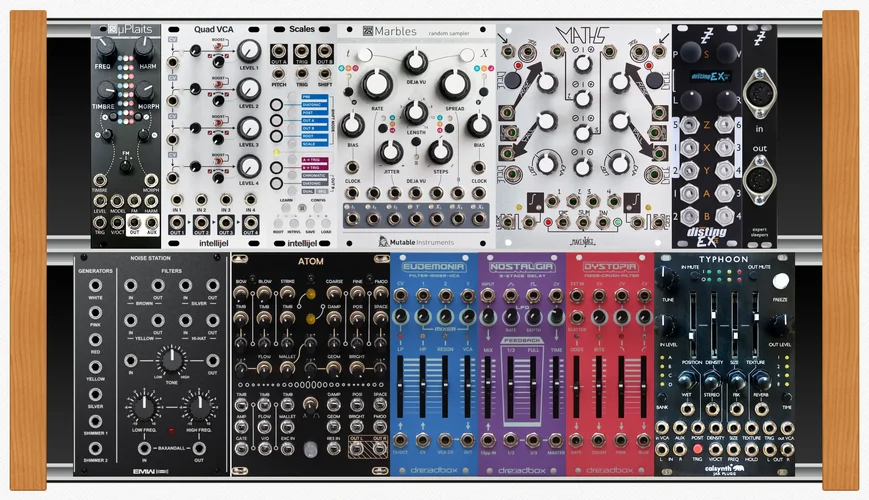This screenshot has height=500, width=869.
Task: Click the BANK button on Typhoon
Action: 662,398
